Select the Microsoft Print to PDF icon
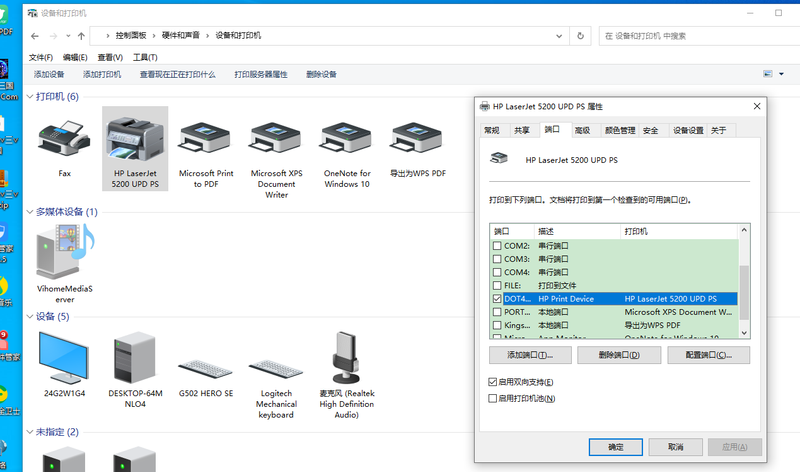Image resolution: width=800 pixels, height=472 pixels. (206, 138)
